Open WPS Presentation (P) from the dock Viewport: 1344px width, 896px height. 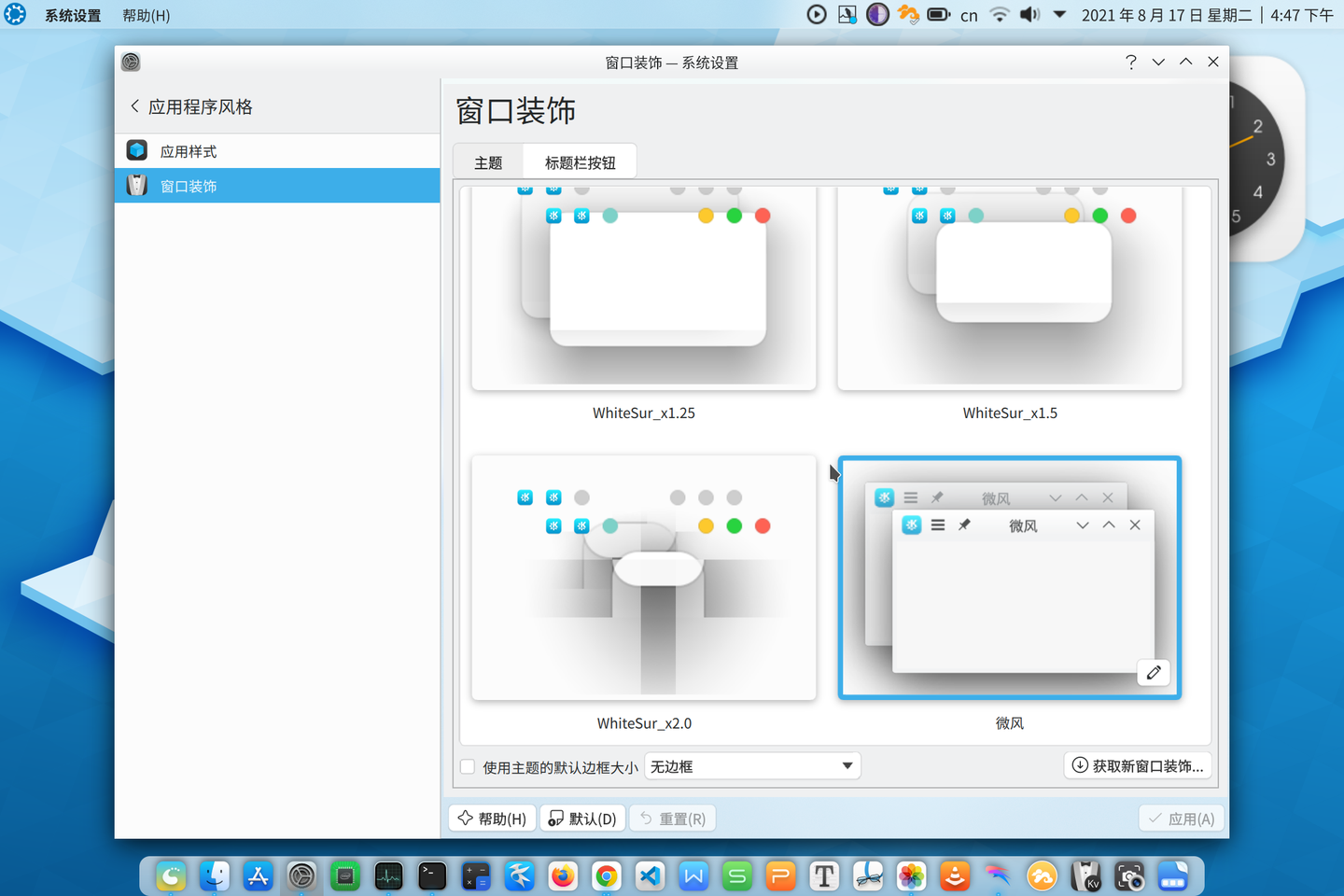pos(780,875)
